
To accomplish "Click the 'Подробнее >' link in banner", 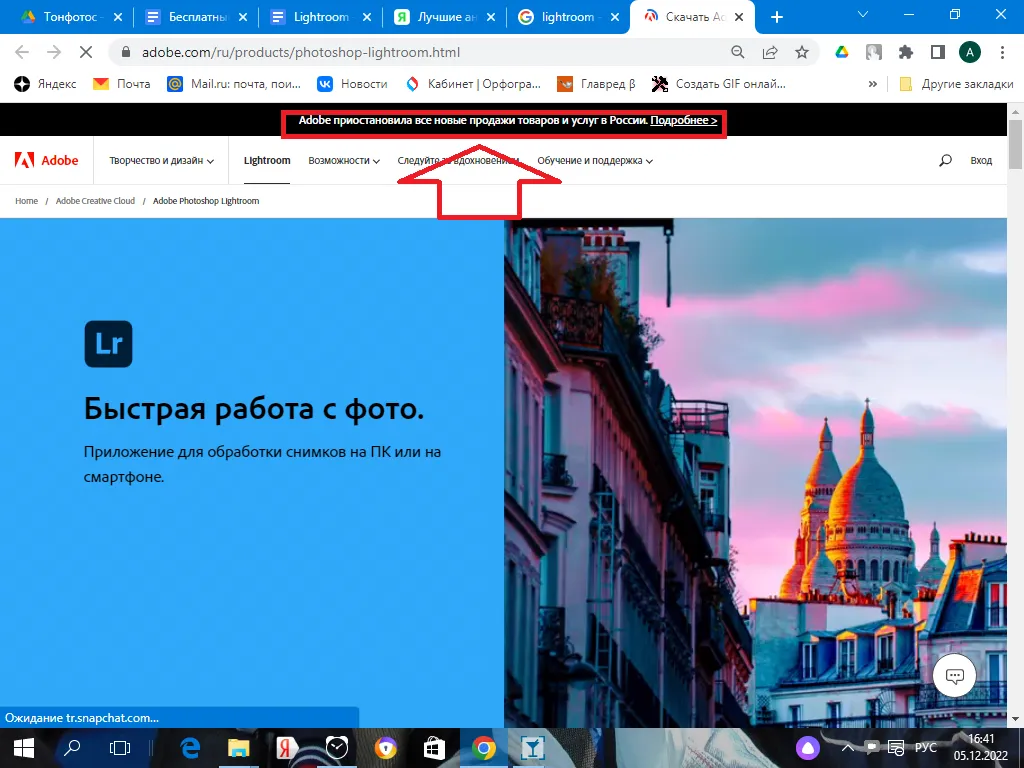I will 684,120.
